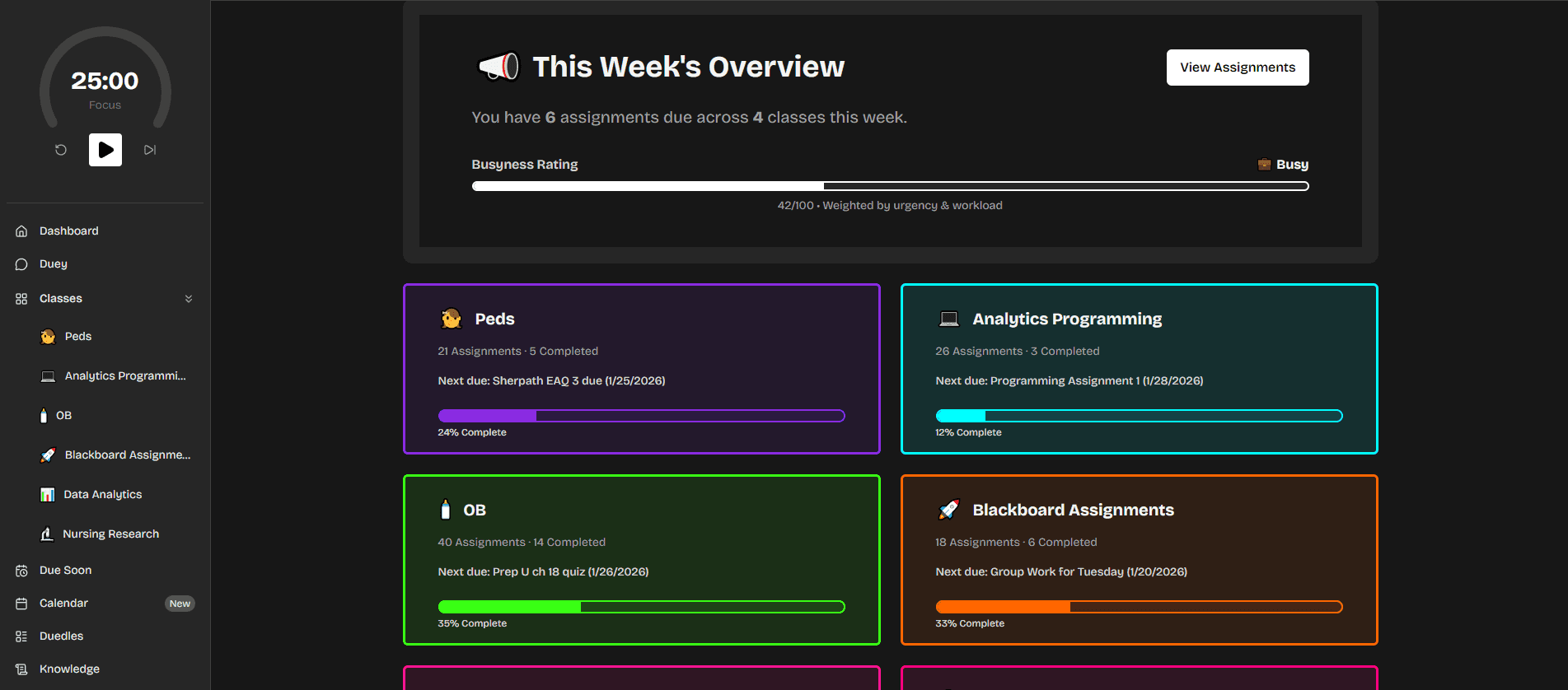Open the Calendar icon in sidebar

21,604
